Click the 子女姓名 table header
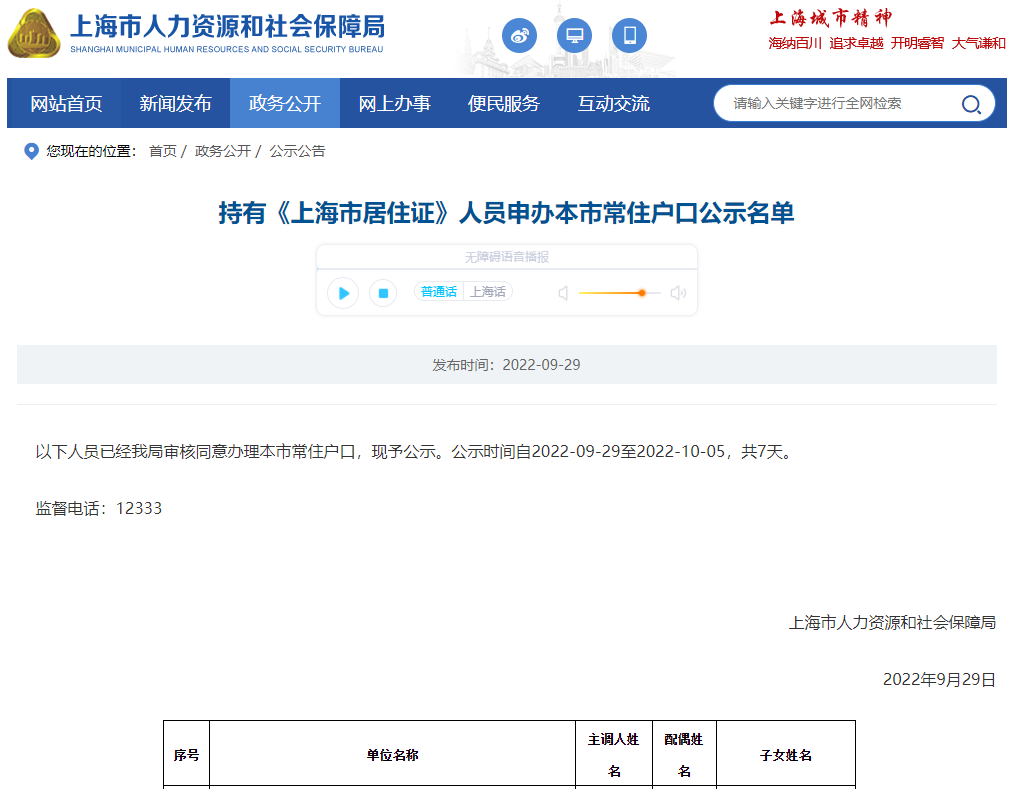This screenshot has width=1013, height=789. (786, 755)
